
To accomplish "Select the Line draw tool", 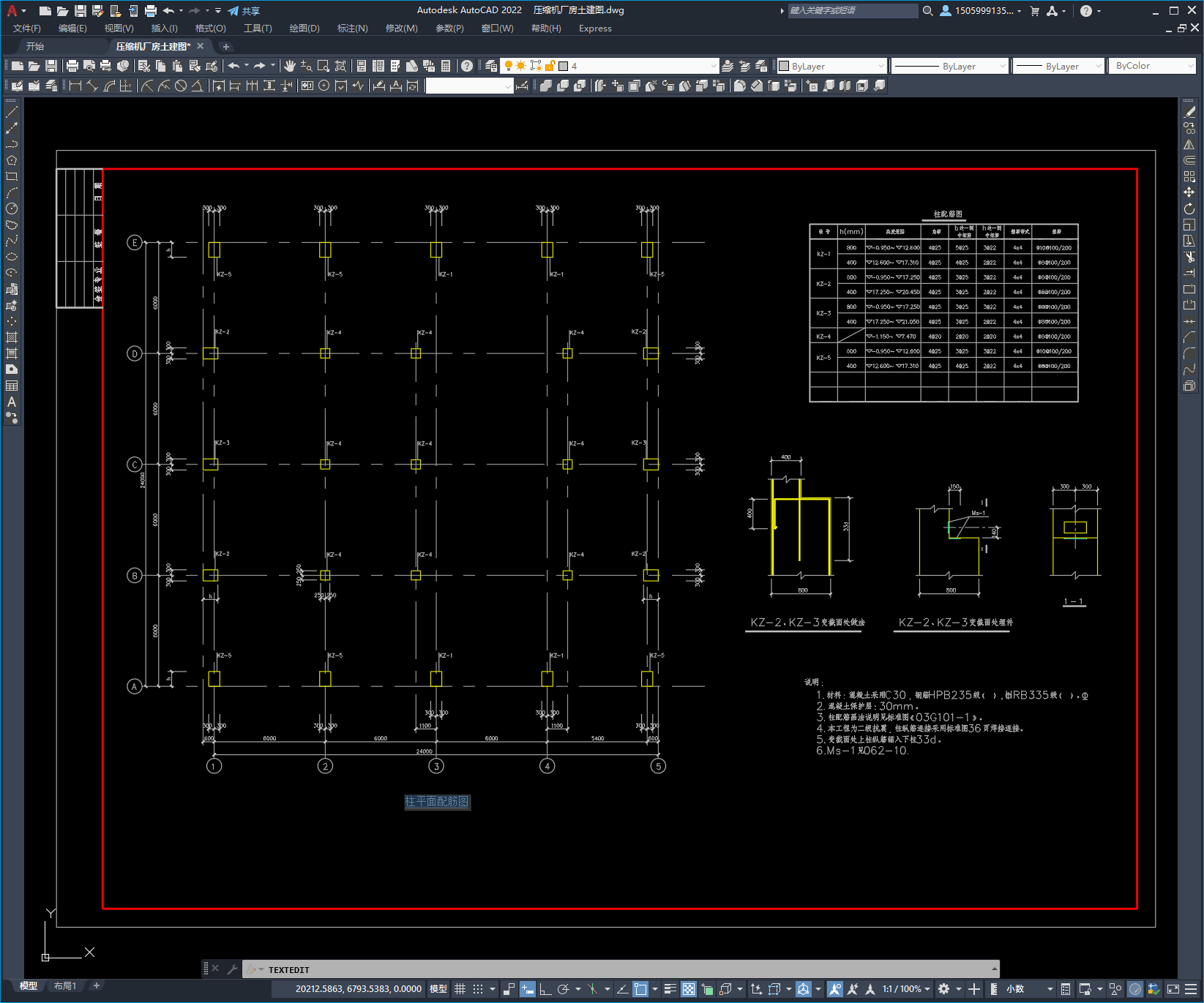I will tap(12, 112).
